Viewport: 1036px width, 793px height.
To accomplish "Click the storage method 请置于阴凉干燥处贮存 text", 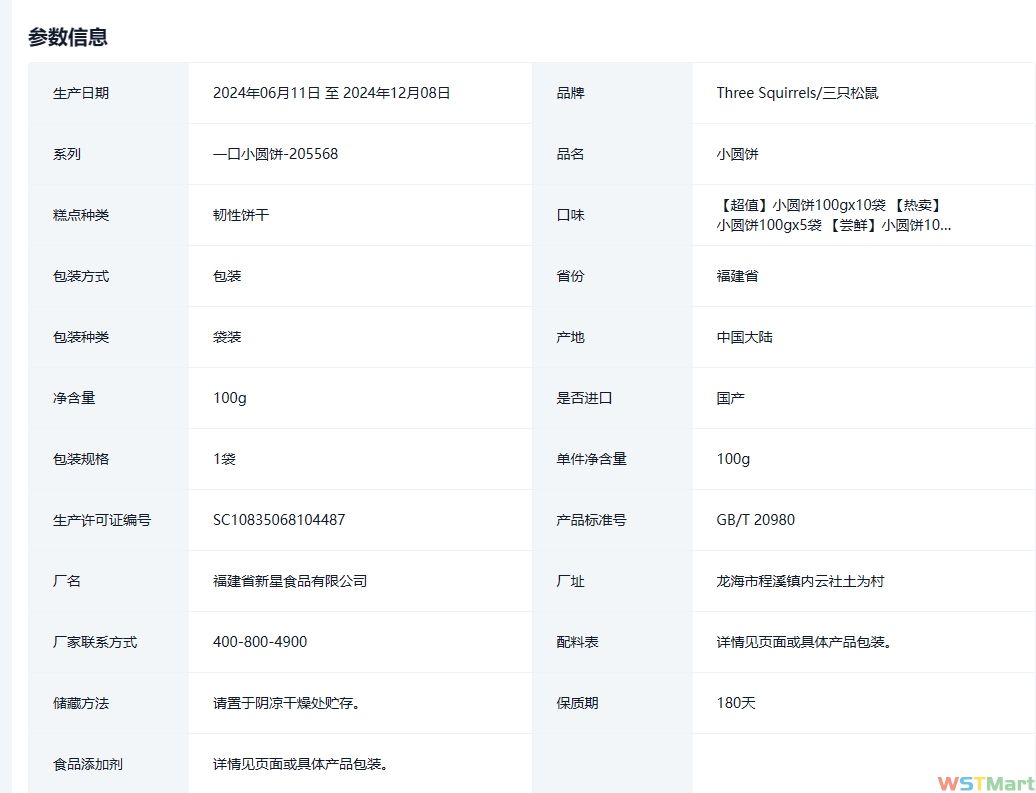I will [x=286, y=703].
